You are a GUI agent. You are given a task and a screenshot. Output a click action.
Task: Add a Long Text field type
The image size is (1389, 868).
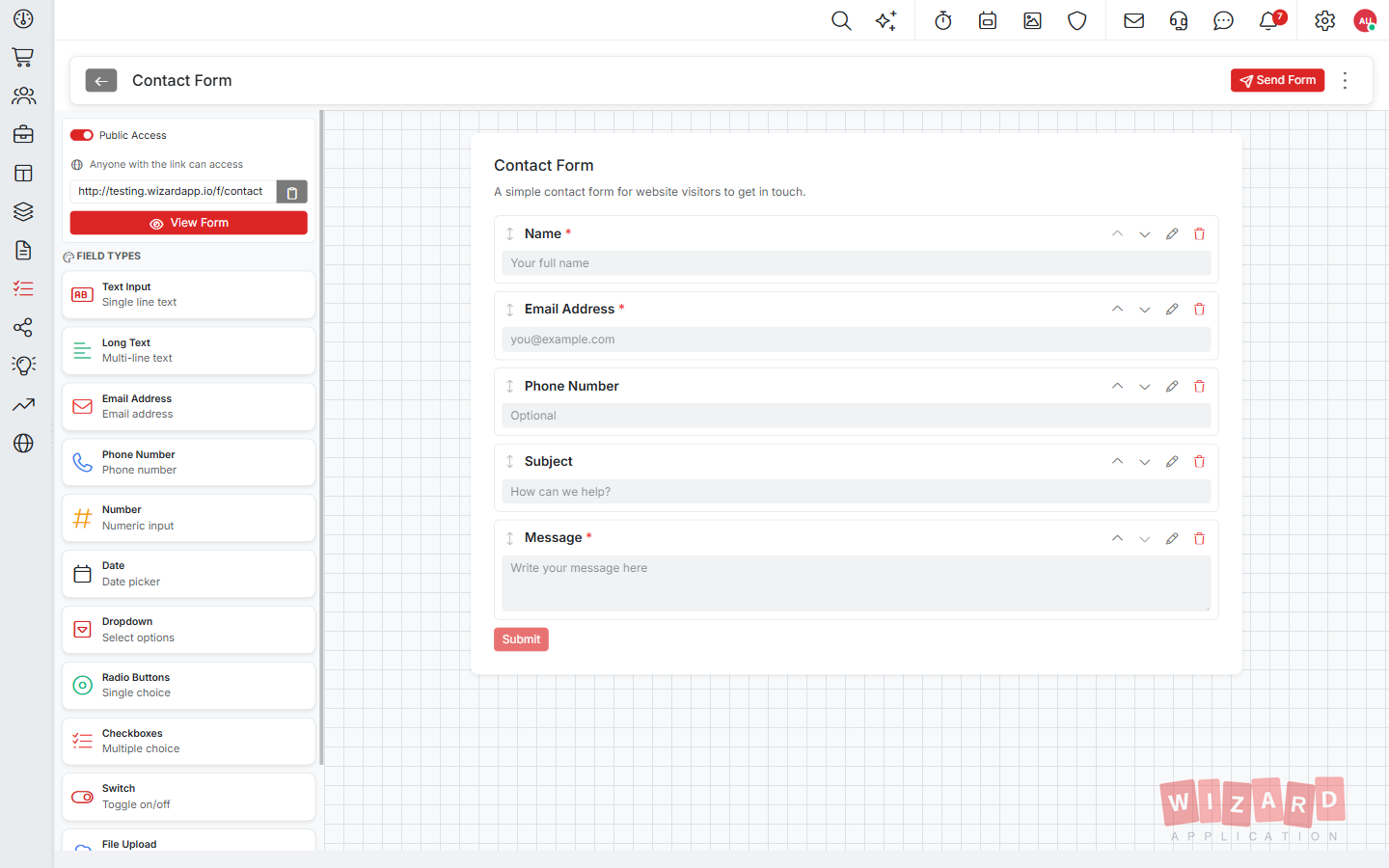(189, 350)
